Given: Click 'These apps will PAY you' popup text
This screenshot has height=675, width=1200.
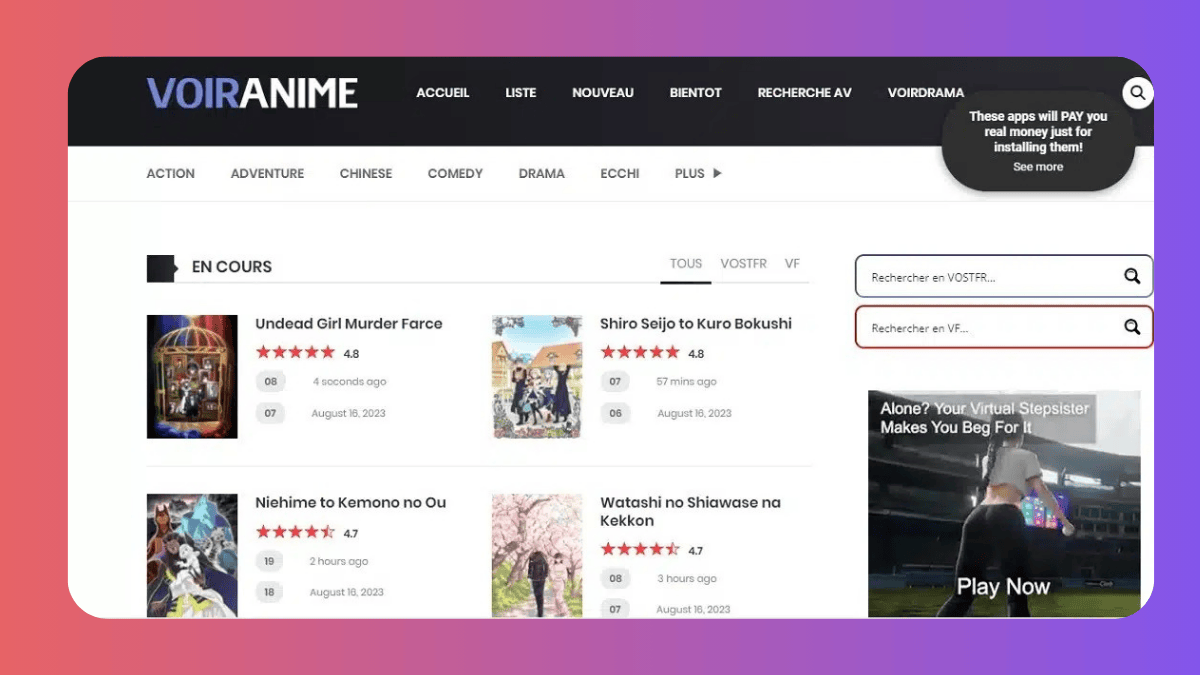Looking at the screenshot, I should click(1038, 132).
